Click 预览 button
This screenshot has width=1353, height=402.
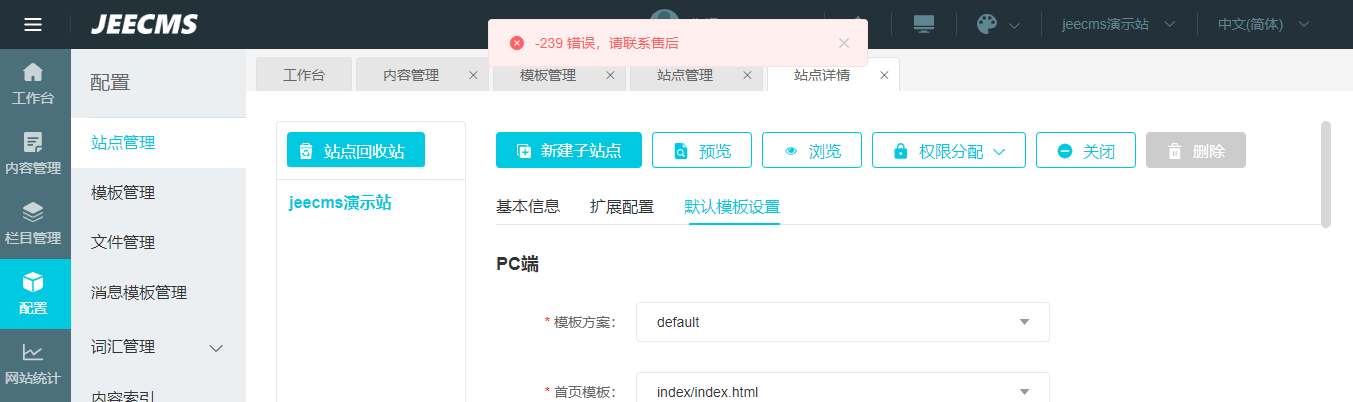coord(702,150)
